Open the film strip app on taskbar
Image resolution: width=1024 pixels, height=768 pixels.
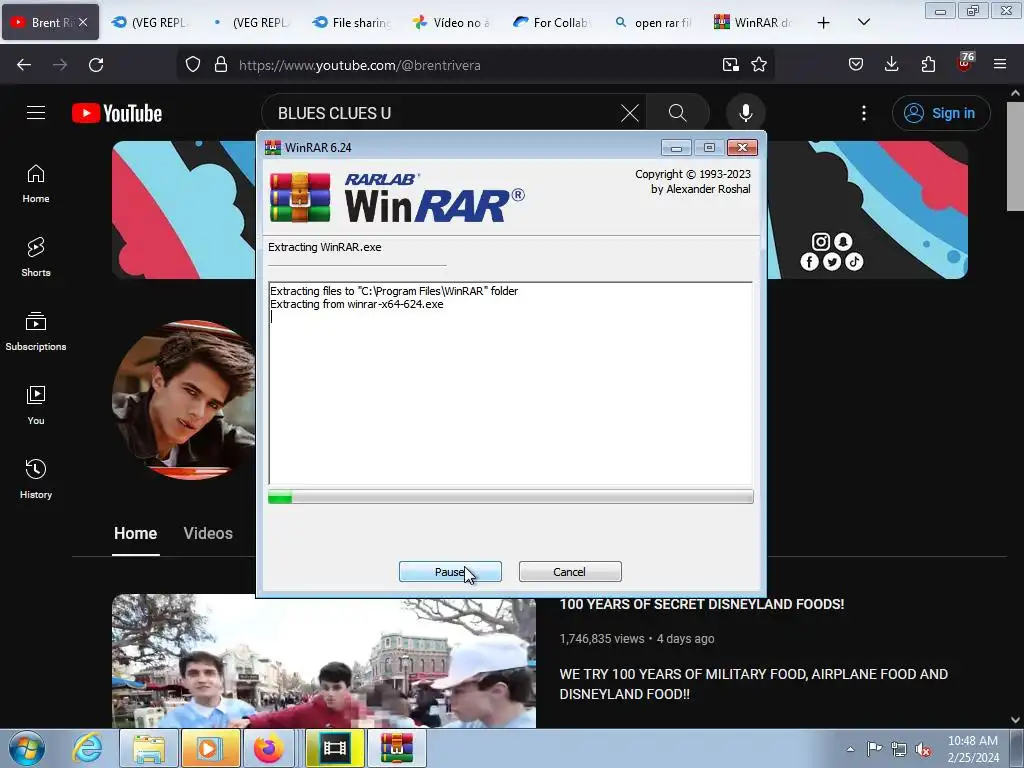click(335, 748)
